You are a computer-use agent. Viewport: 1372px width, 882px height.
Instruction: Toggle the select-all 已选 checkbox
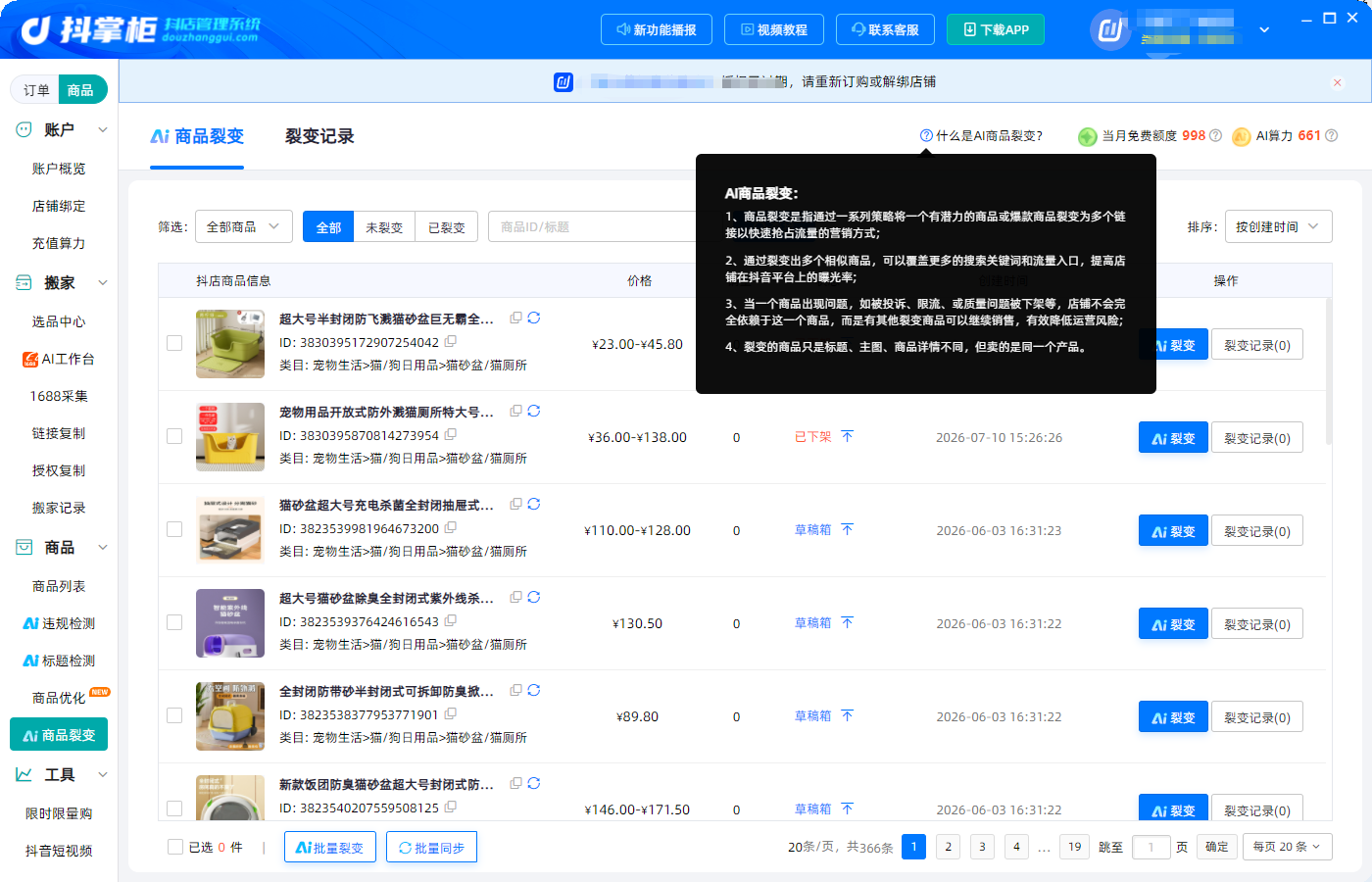175,847
